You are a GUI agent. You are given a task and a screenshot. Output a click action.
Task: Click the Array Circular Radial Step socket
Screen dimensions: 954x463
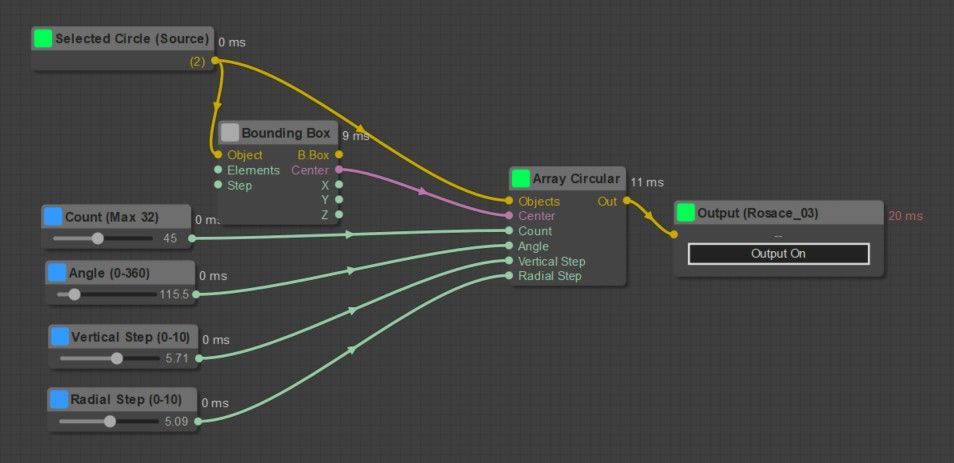pyautogui.click(x=509, y=276)
